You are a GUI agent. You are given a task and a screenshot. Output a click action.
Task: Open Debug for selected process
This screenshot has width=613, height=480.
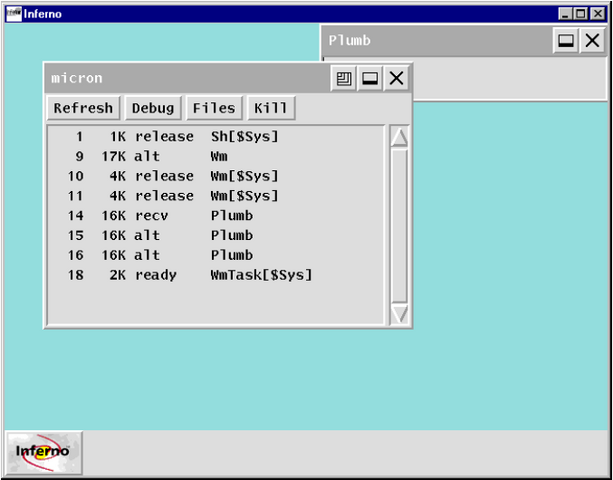pyautogui.click(x=153, y=108)
